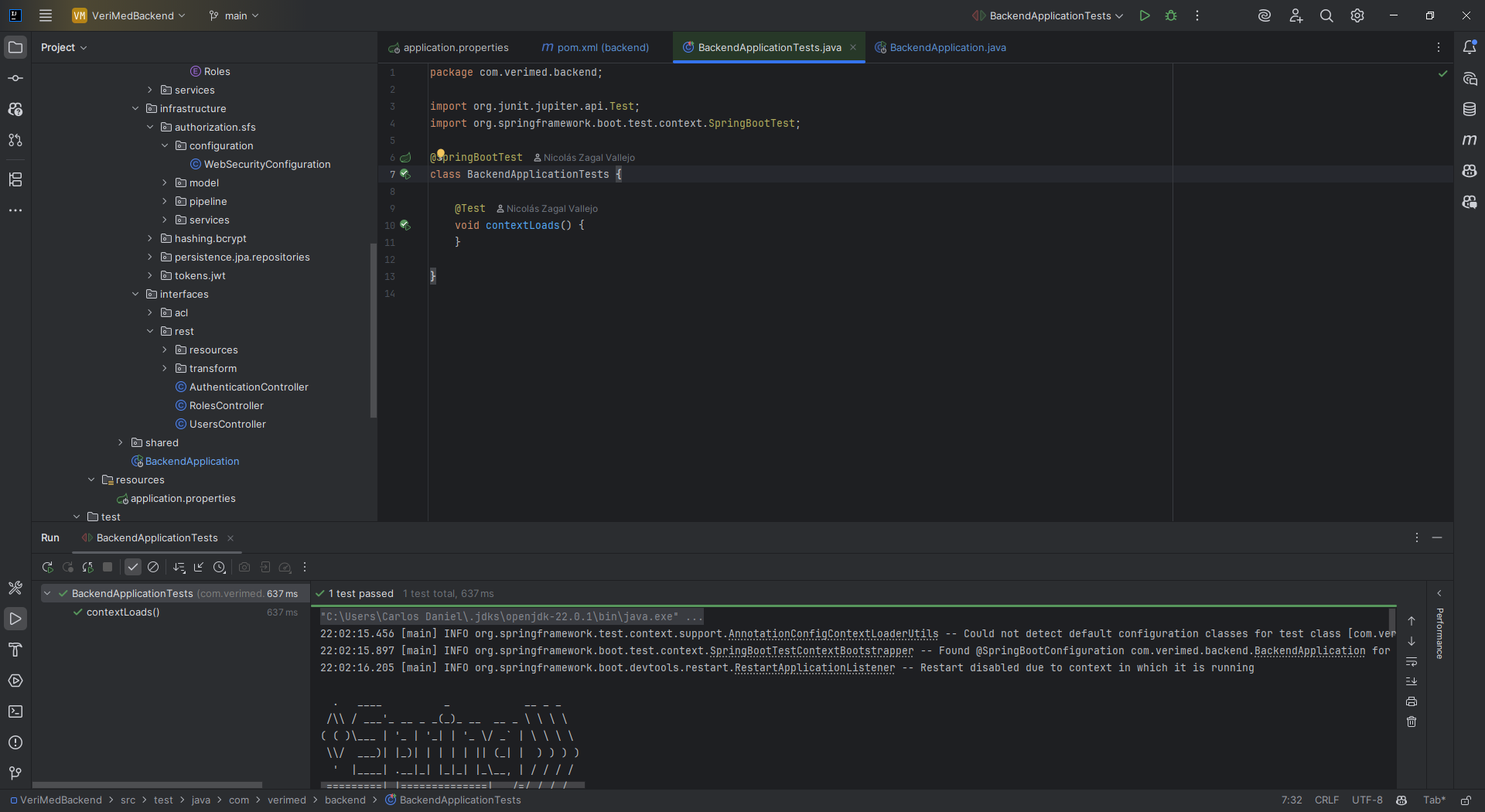Rerun tests in the Run toolbar
The height and width of the screenshot is (812, 1485).
[x=48, y=567]
